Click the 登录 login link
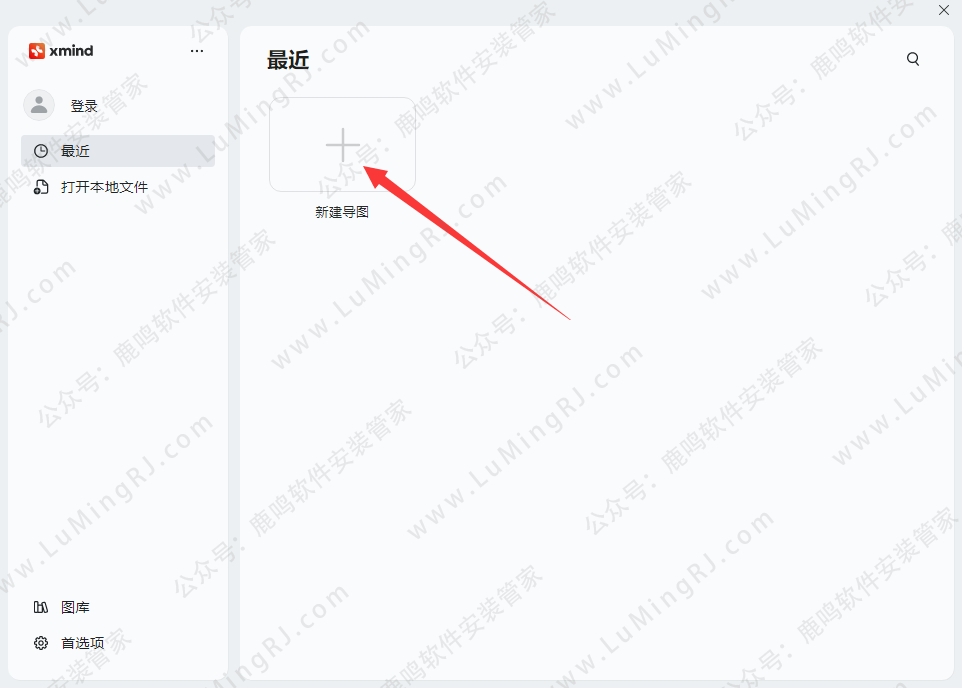 (x=84, y=106)
